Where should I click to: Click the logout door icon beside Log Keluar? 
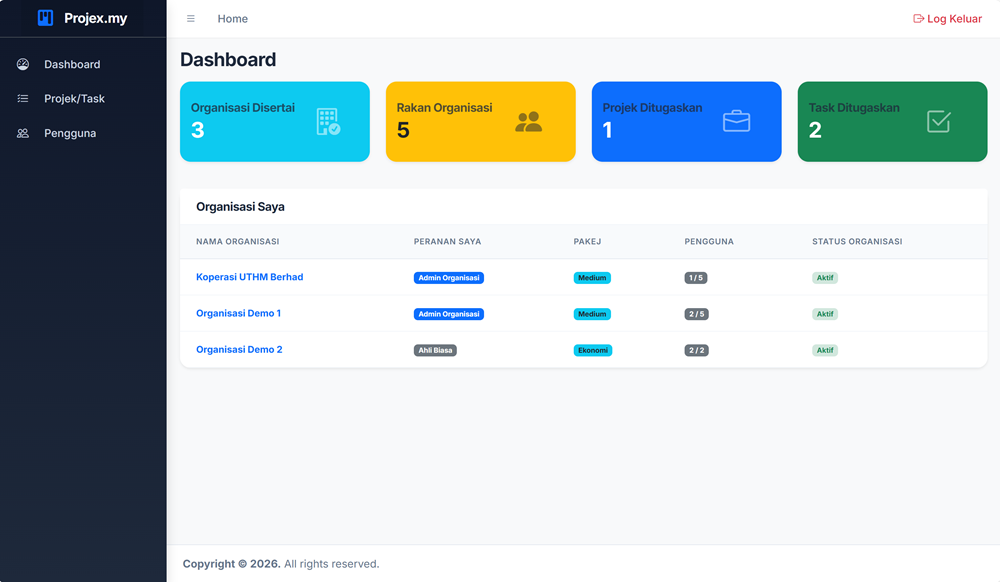(x=917, y=18)
